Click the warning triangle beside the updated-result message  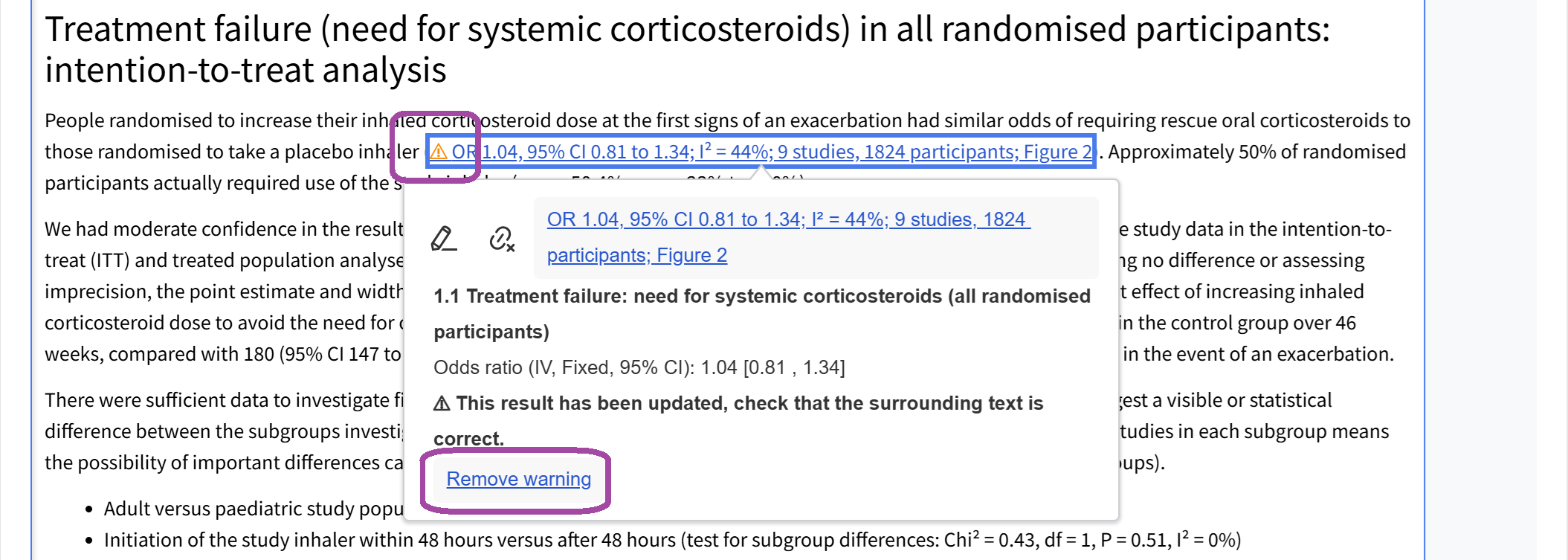pyautogui.click(x=442, y=404)
